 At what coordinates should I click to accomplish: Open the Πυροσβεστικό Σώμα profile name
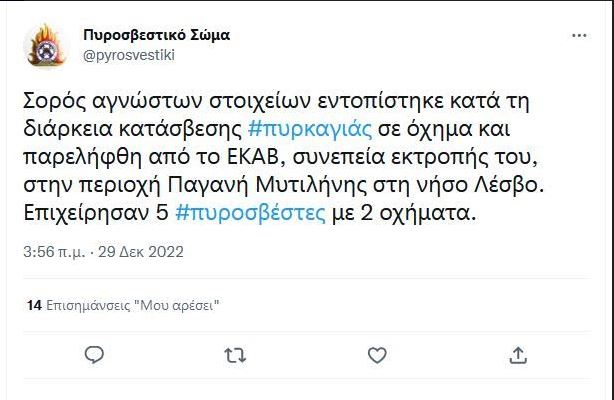pos(157,35)
